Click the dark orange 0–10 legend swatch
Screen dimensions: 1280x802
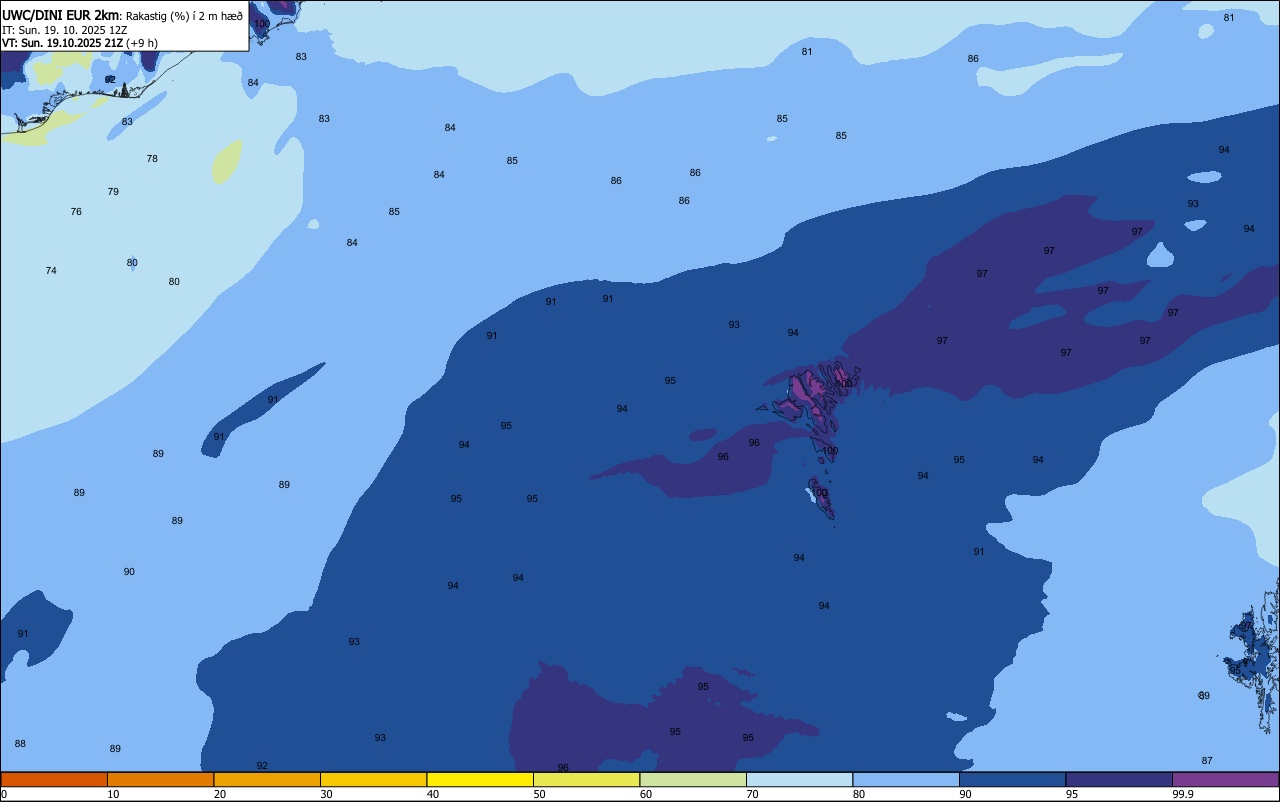coord(54,779)
